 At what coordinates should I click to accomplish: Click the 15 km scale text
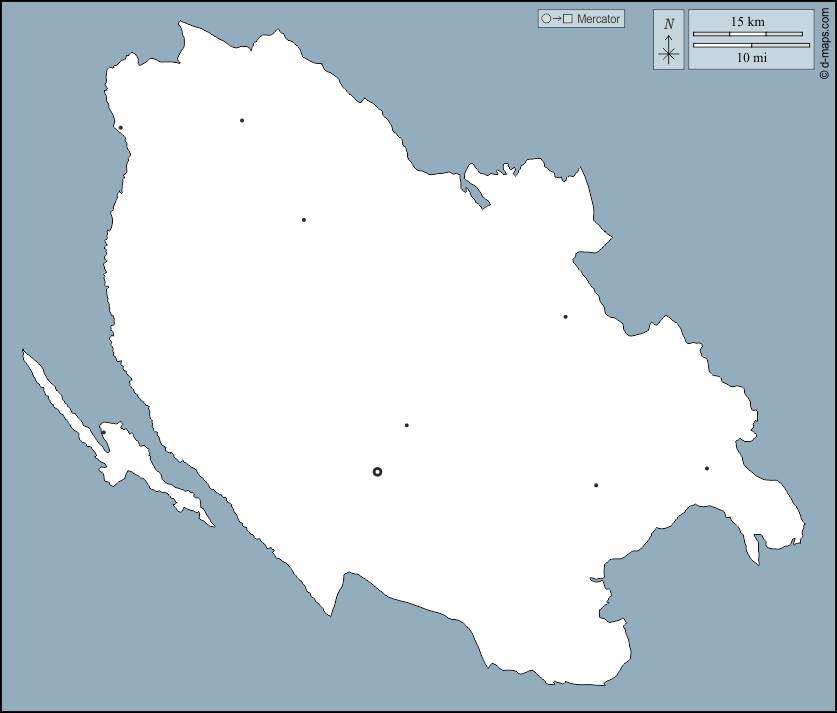(x=748, y=21)
